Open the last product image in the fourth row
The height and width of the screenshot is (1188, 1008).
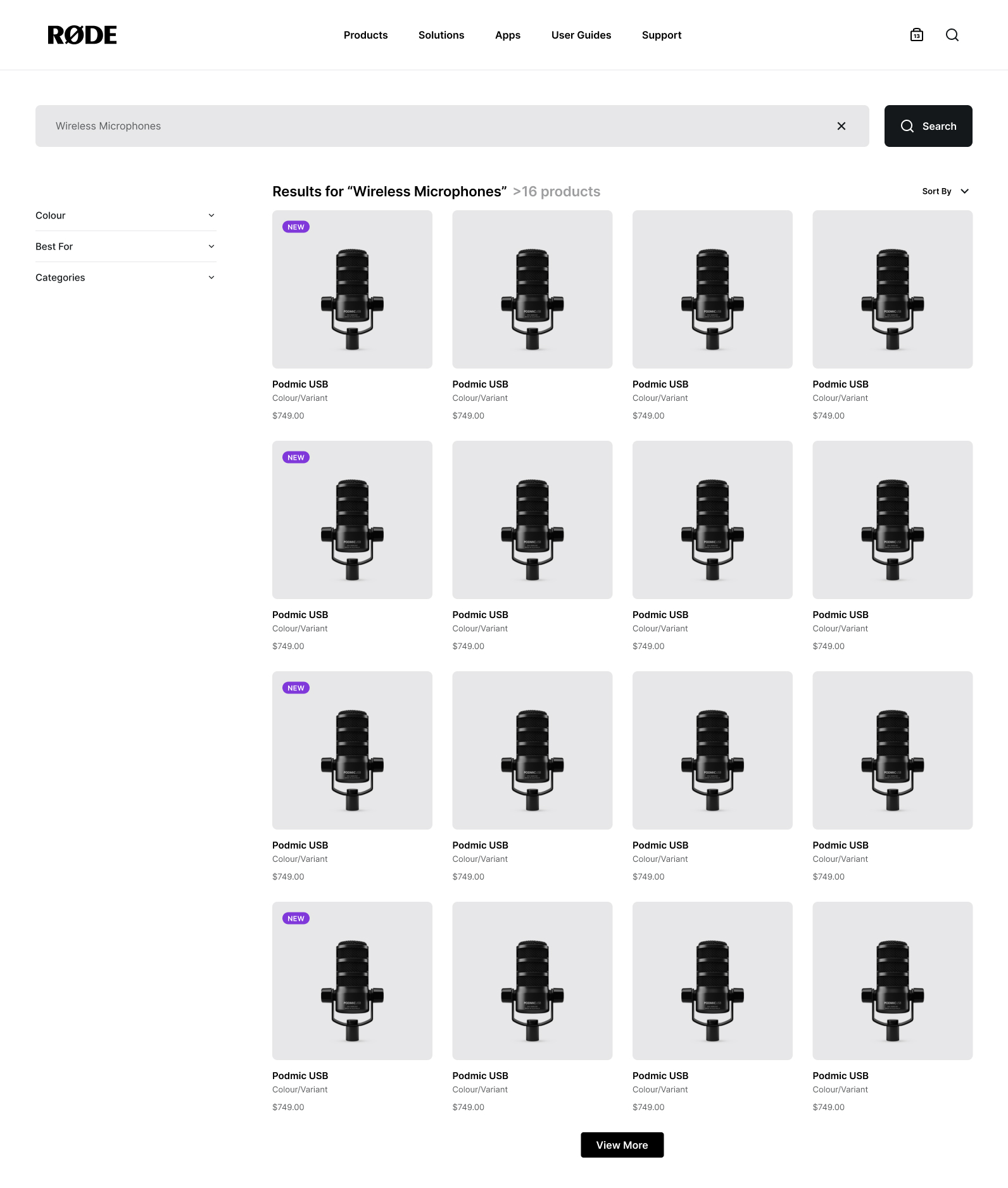(893, 981)
